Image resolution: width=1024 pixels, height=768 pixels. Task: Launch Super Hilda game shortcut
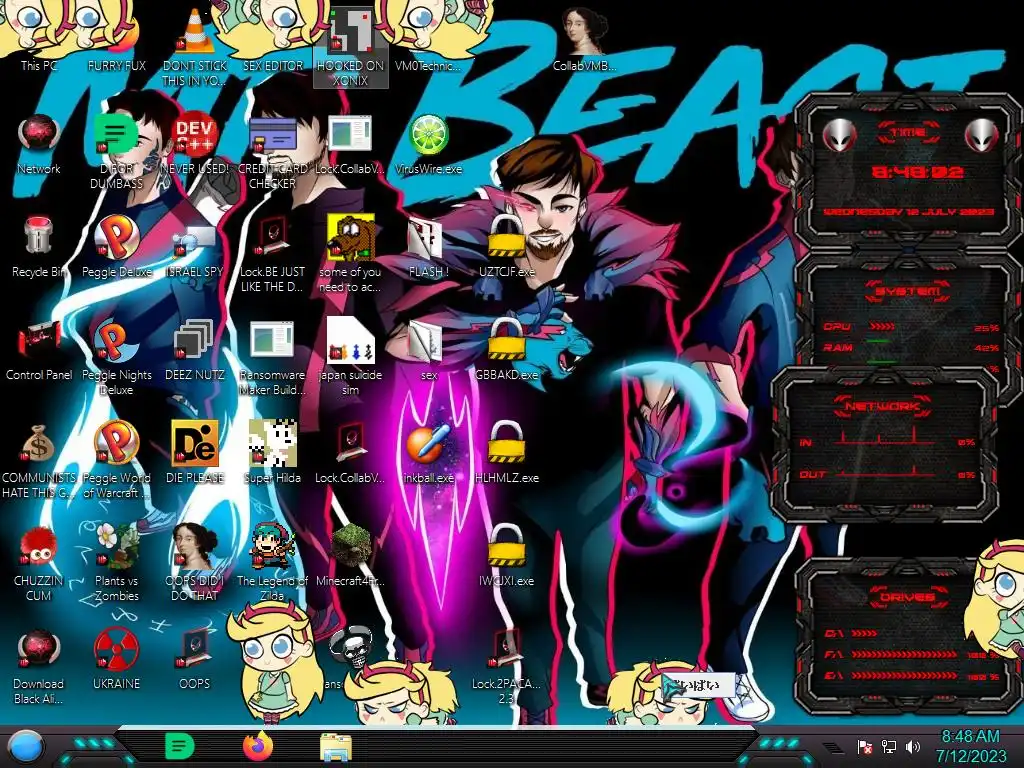(x=272, y=453)
